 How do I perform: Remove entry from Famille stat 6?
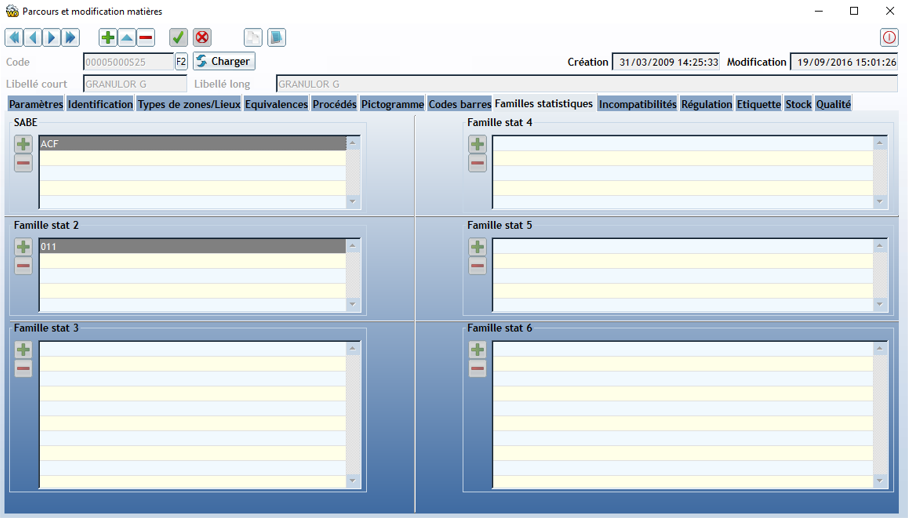point(477,369)
